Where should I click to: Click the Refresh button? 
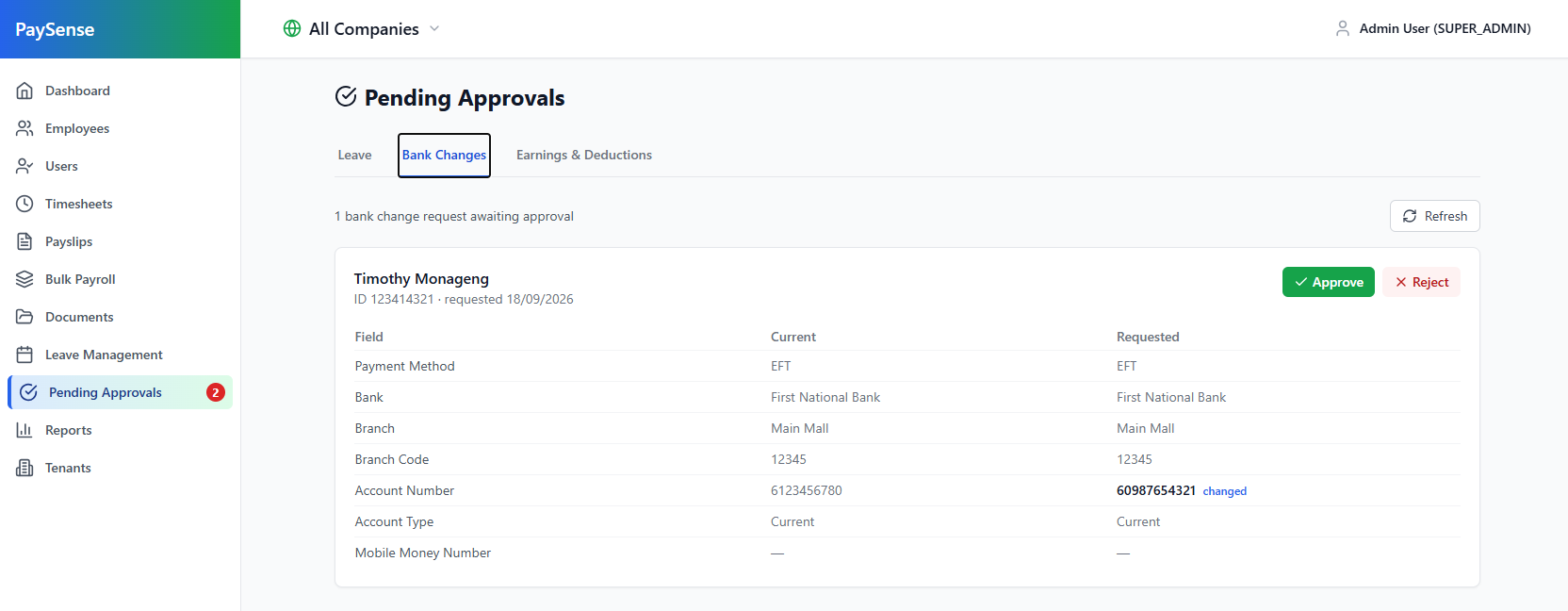(x=1434, y=216)
